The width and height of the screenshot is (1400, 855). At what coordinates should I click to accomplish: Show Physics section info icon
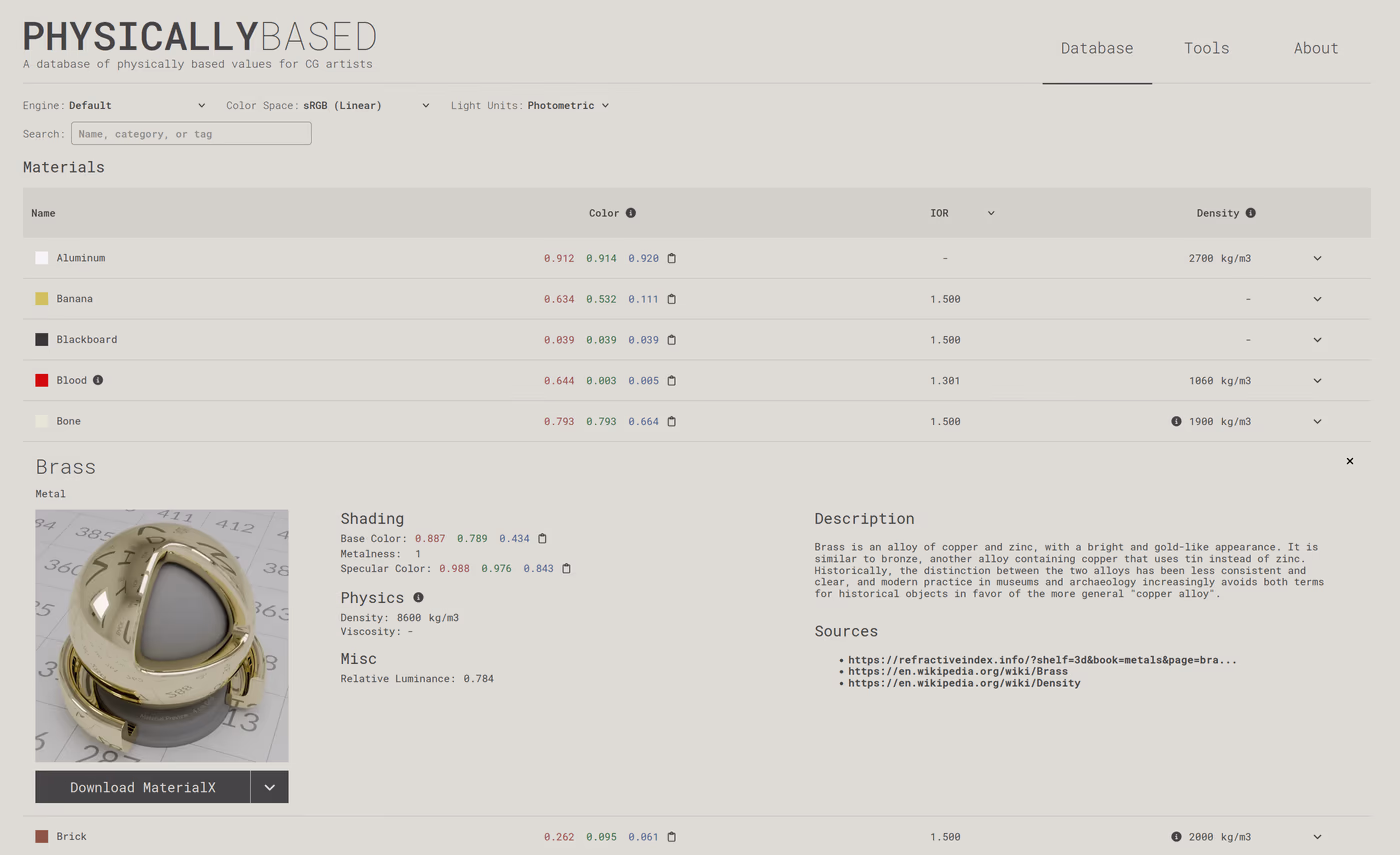[418, 598]
